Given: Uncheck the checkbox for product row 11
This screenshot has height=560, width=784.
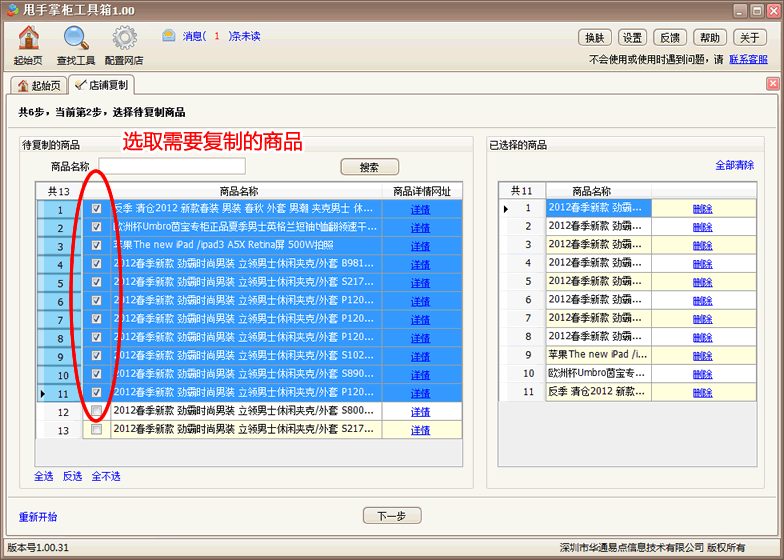Looking at the screenshot, I should 96,392.
